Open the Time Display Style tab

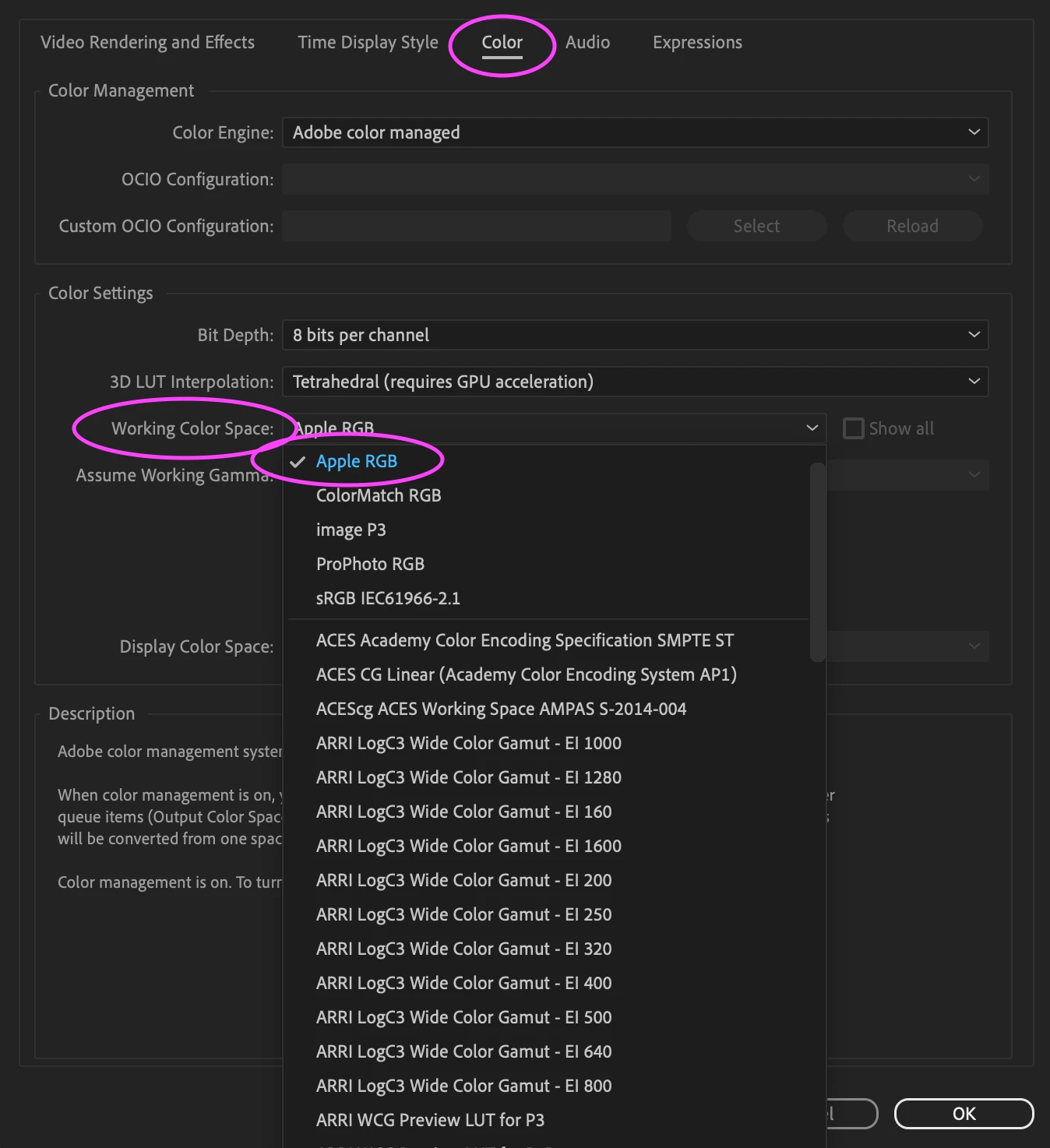coord(368,42)
